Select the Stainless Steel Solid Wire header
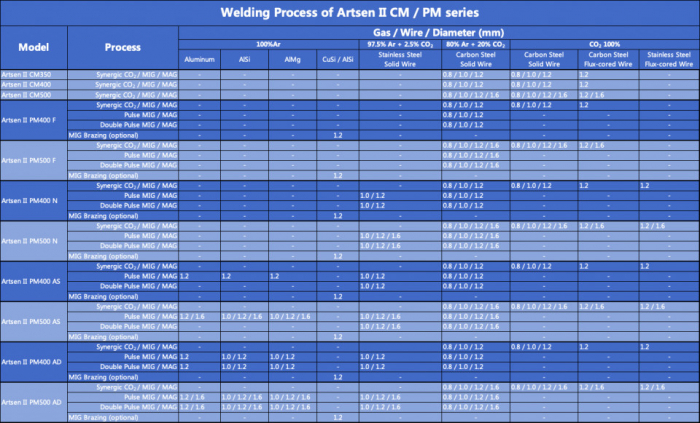The height and width of the screenshot is (423, 700). (x=400, y=59)
